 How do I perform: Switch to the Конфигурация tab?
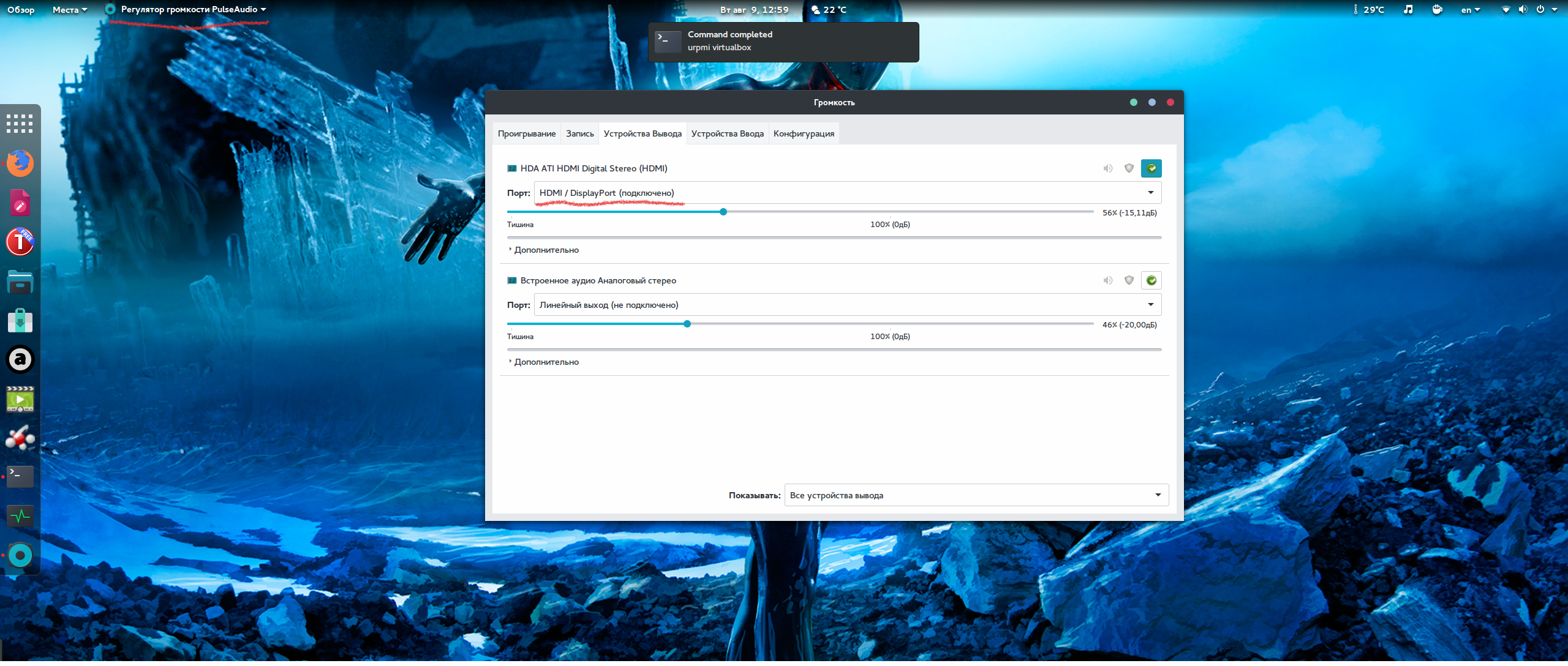point(803,133)
